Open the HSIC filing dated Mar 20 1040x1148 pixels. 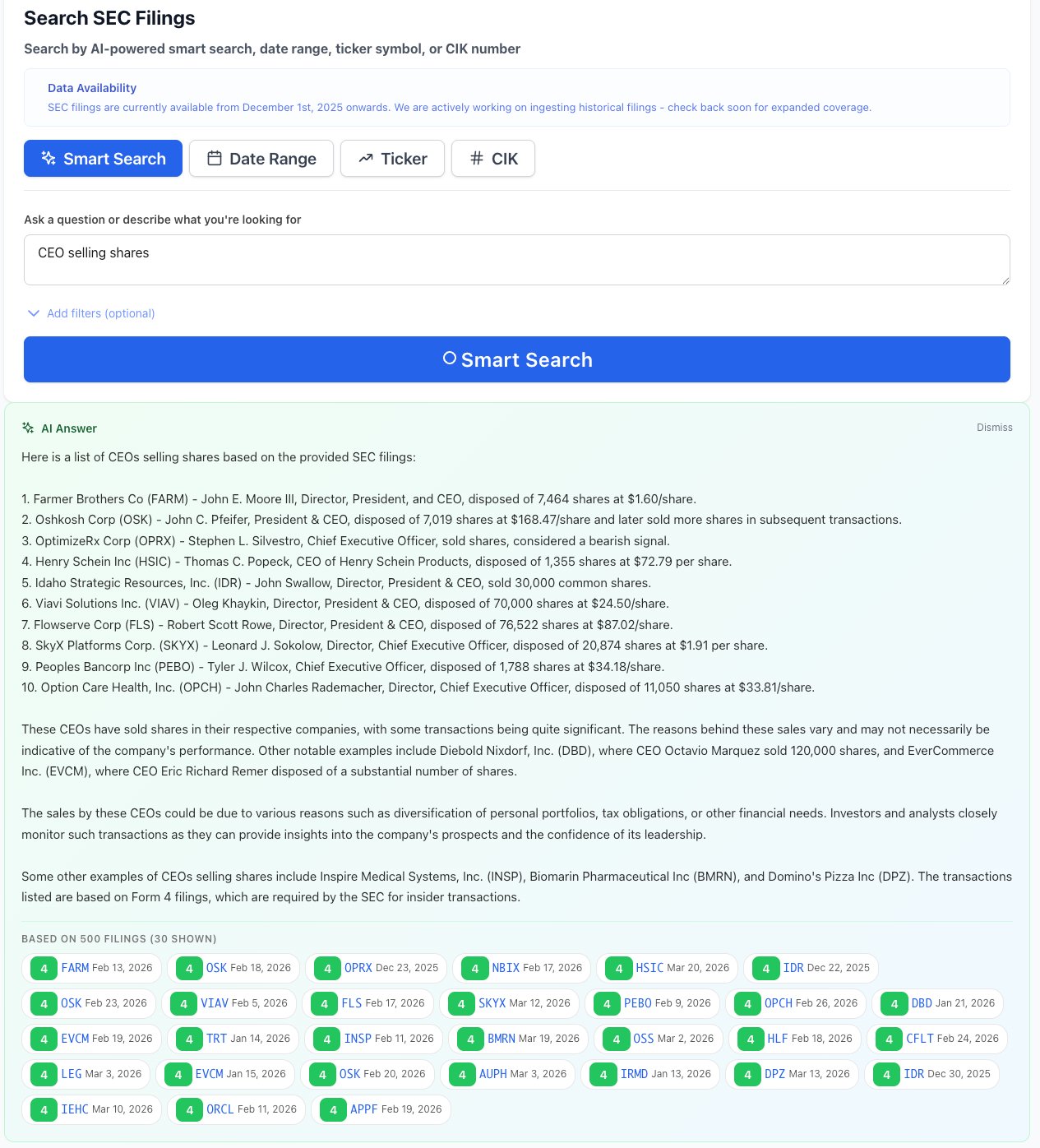(x=667, y=968)
